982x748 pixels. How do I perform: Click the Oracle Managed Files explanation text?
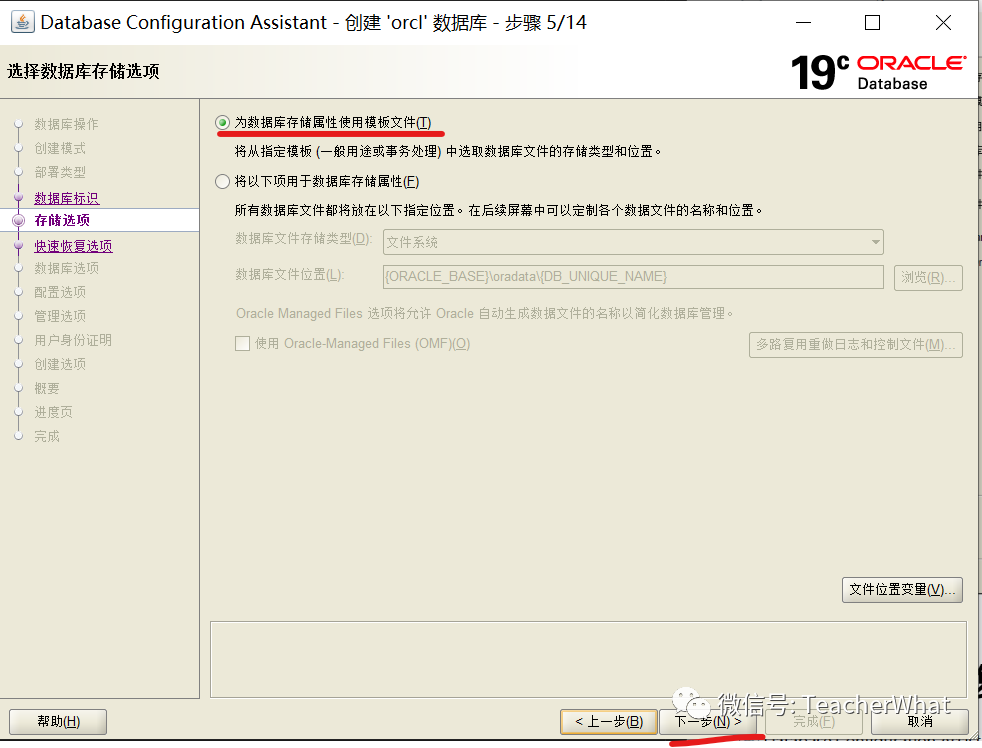(x=484, y=313)
